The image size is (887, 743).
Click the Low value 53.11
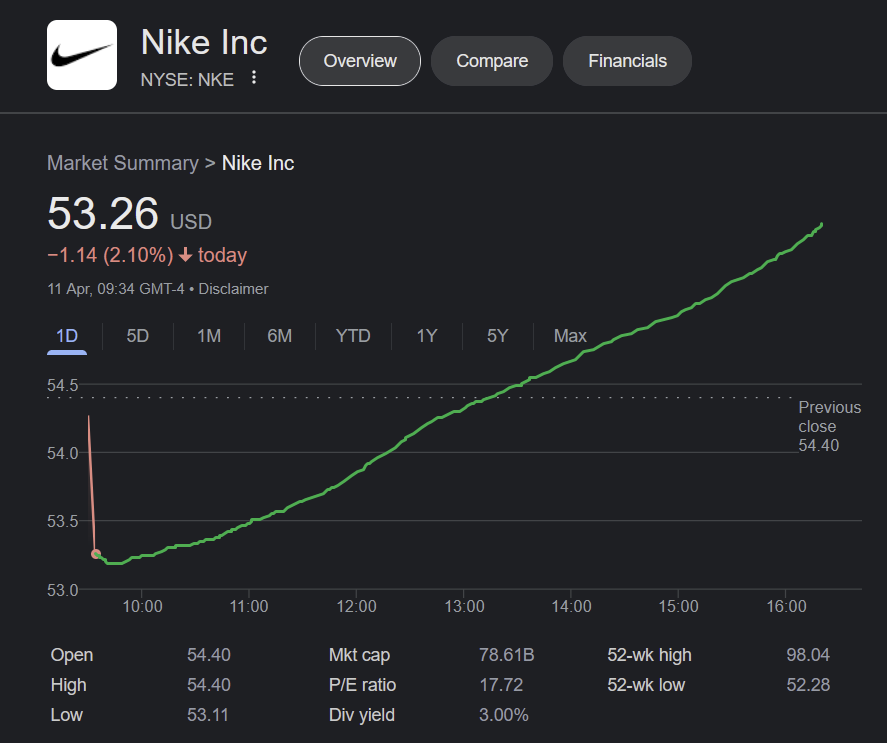tap(208, 715)
